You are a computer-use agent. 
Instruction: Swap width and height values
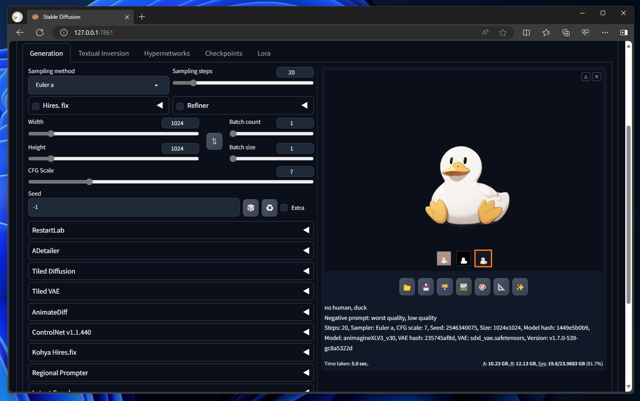[214, 141]
